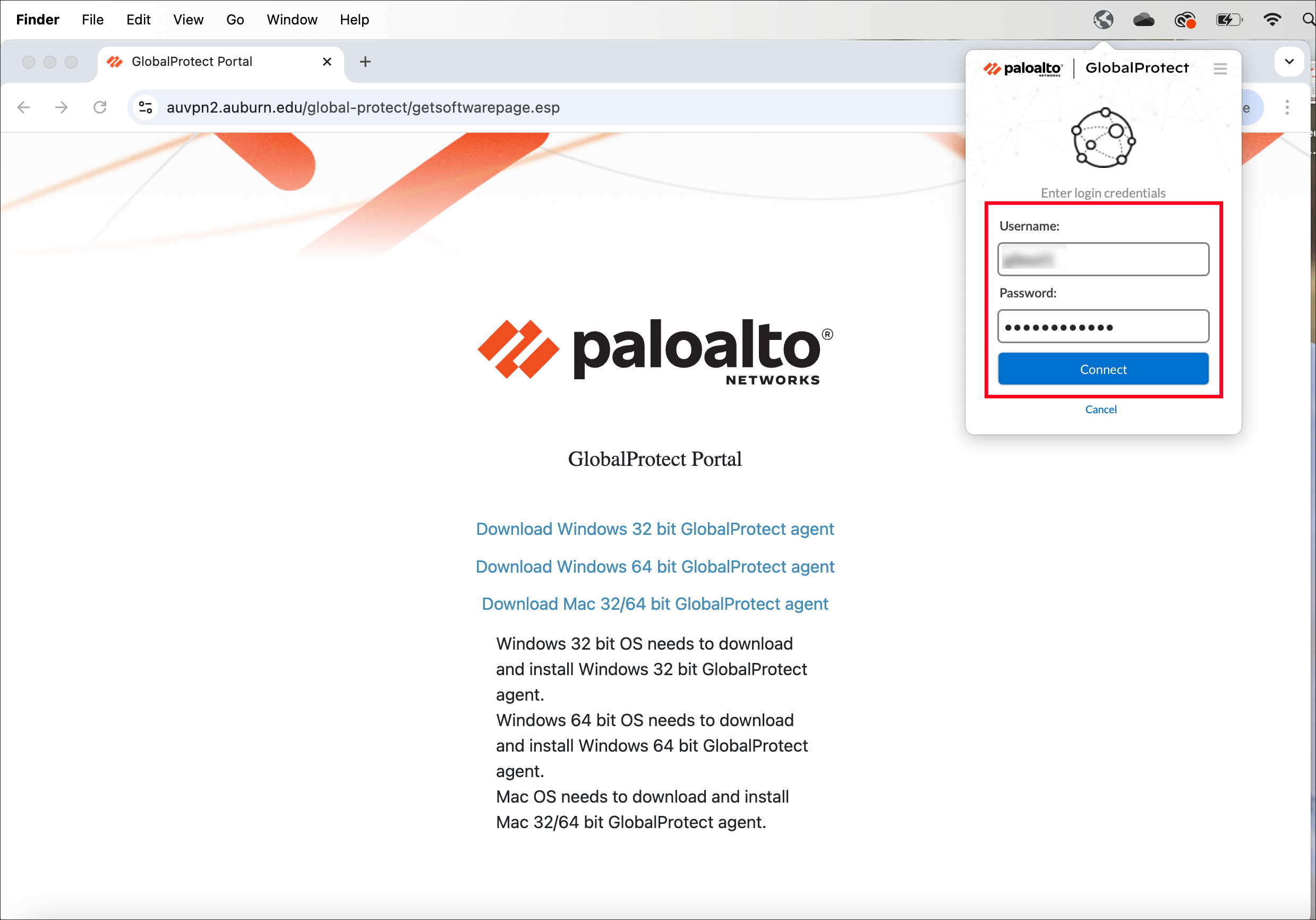Reload the GlobalProtect Portal page

[100, 107]
